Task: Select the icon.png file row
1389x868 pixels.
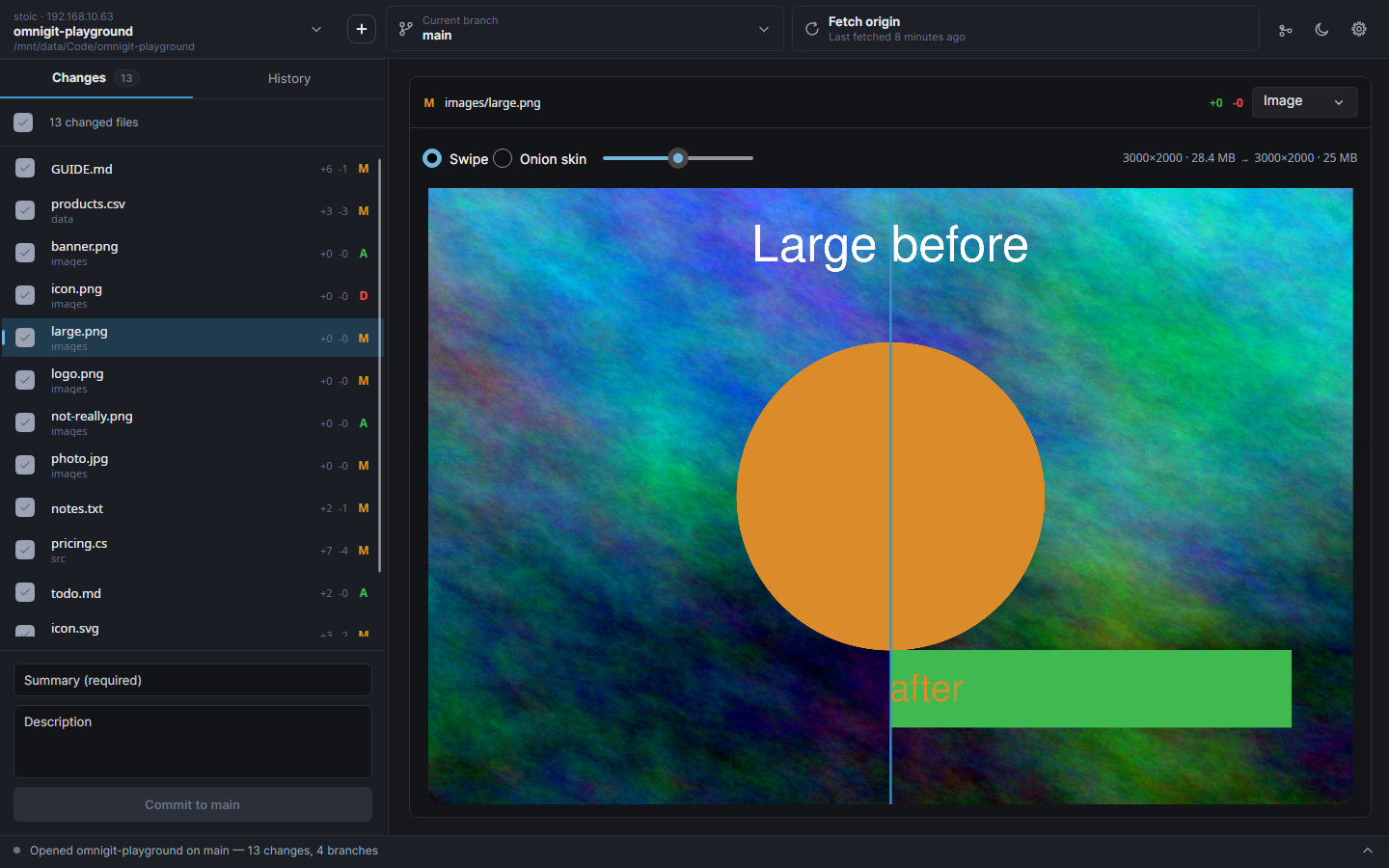Action: pyautogui.click(x=192, y=295)
